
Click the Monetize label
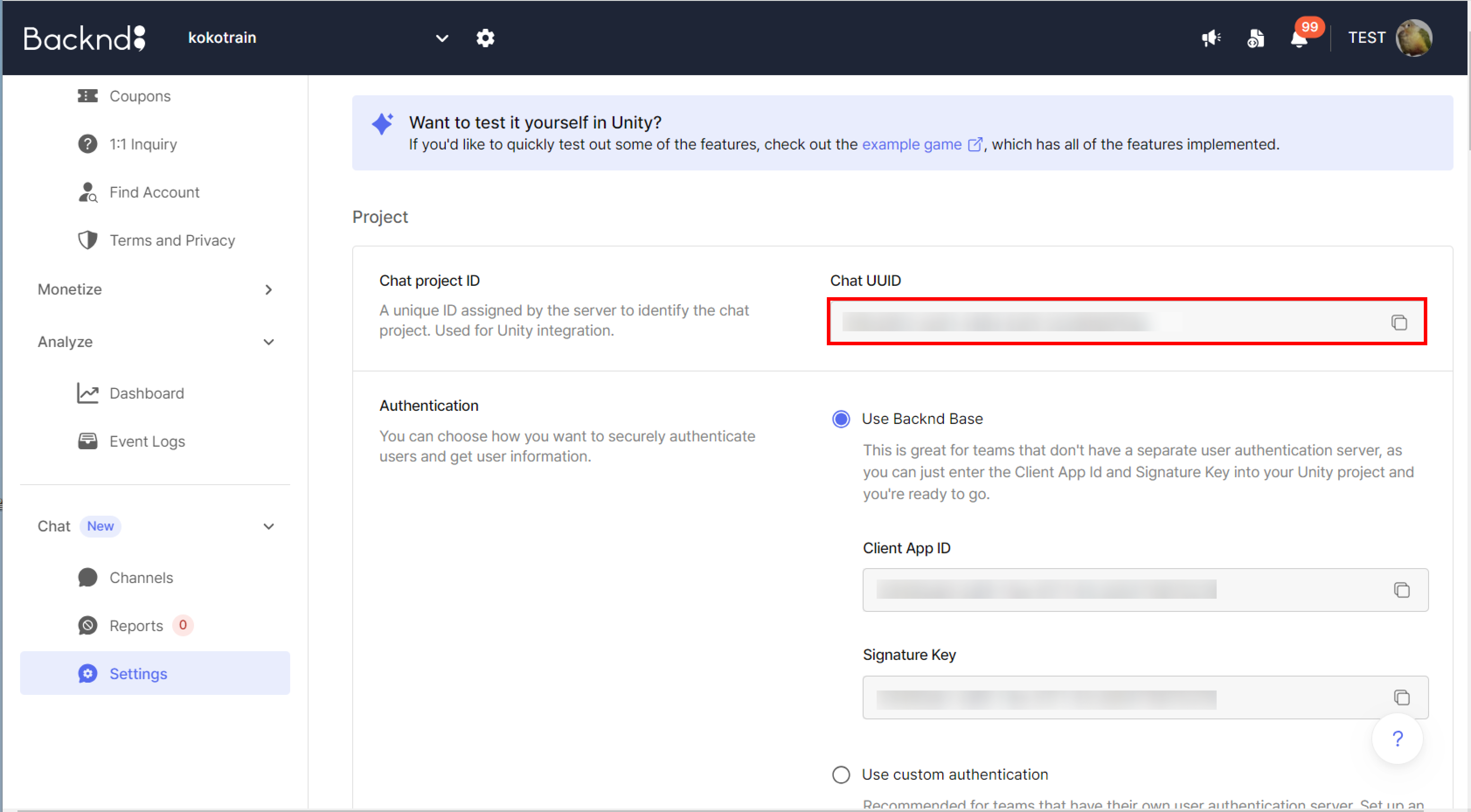(x=70, y=290)
